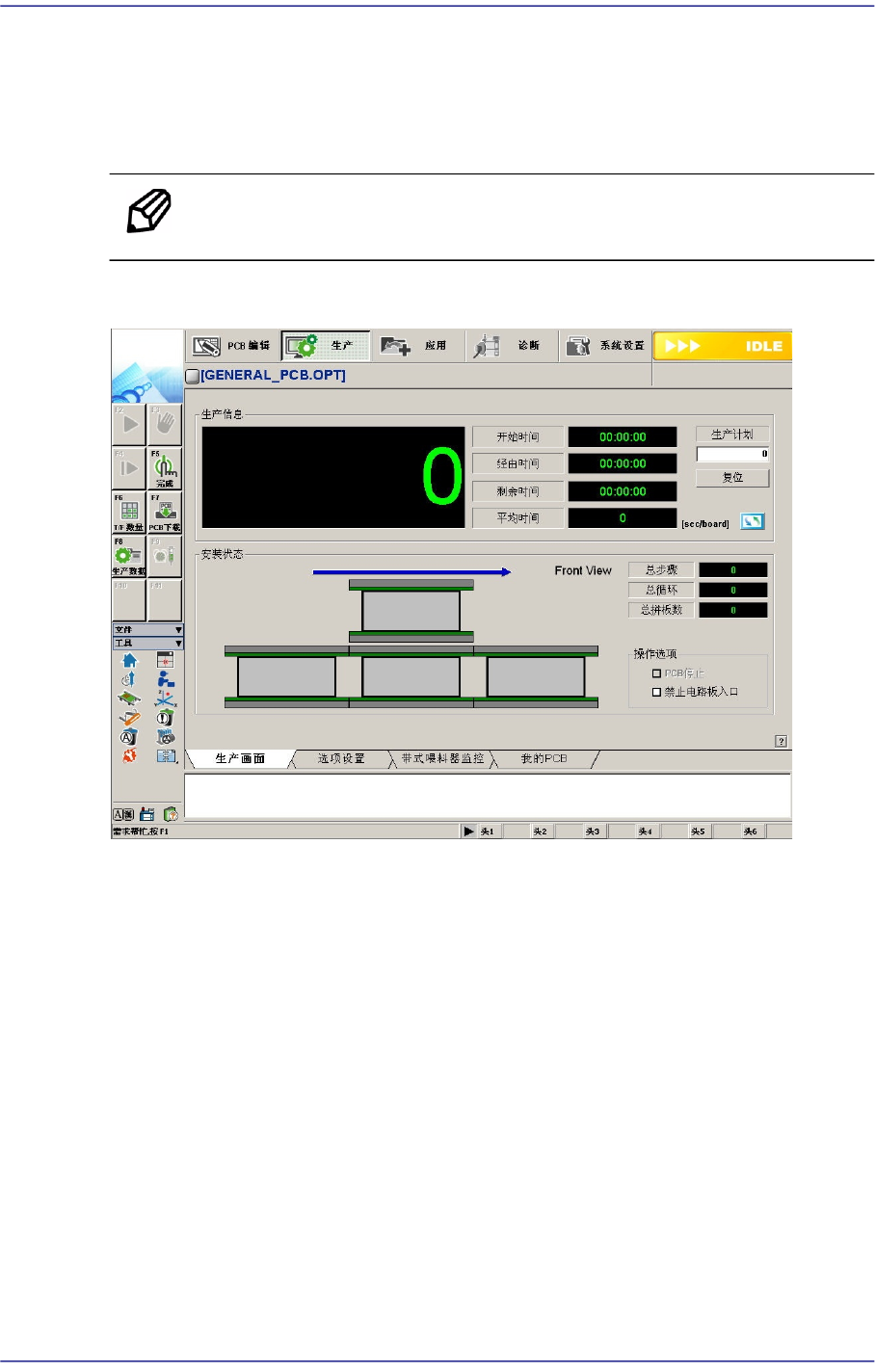The height and width of the screenshot is (1372, 875).
Task: Click the clock with arrow tool icon
Action: [x=129, y=679]
